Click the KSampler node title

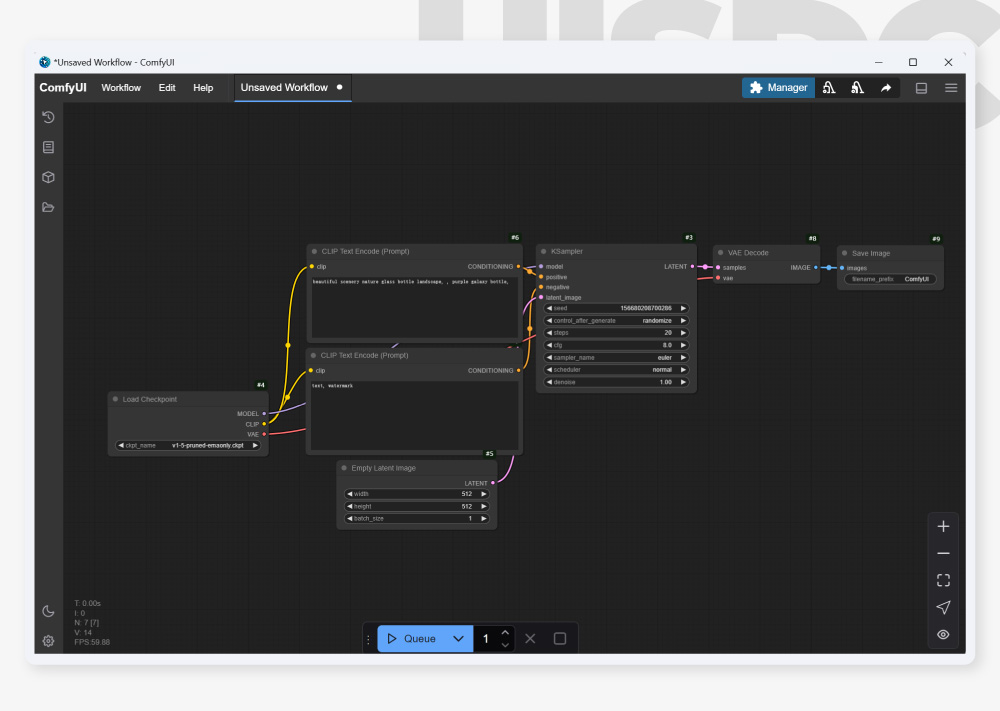(x=567, y=251)
